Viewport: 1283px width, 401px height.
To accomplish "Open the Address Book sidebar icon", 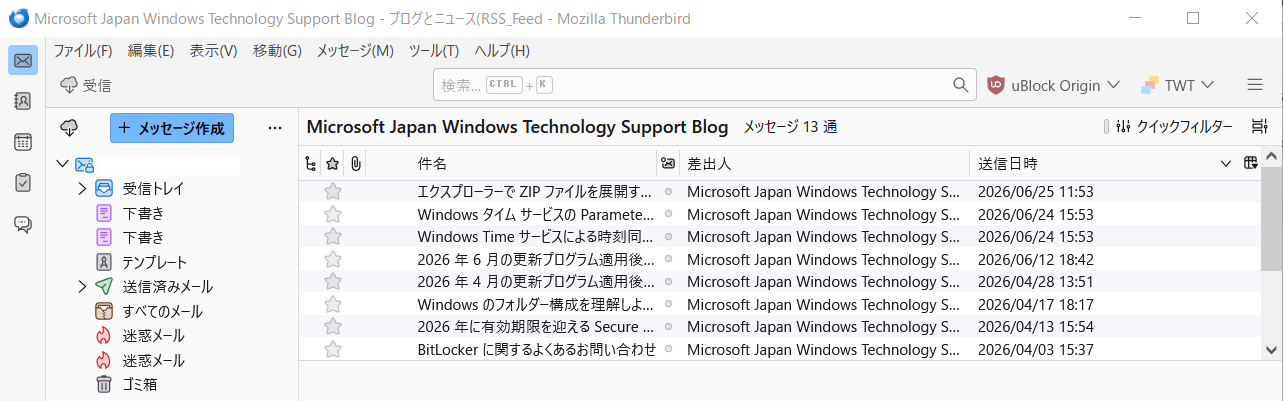I will [x=23, y=101].
